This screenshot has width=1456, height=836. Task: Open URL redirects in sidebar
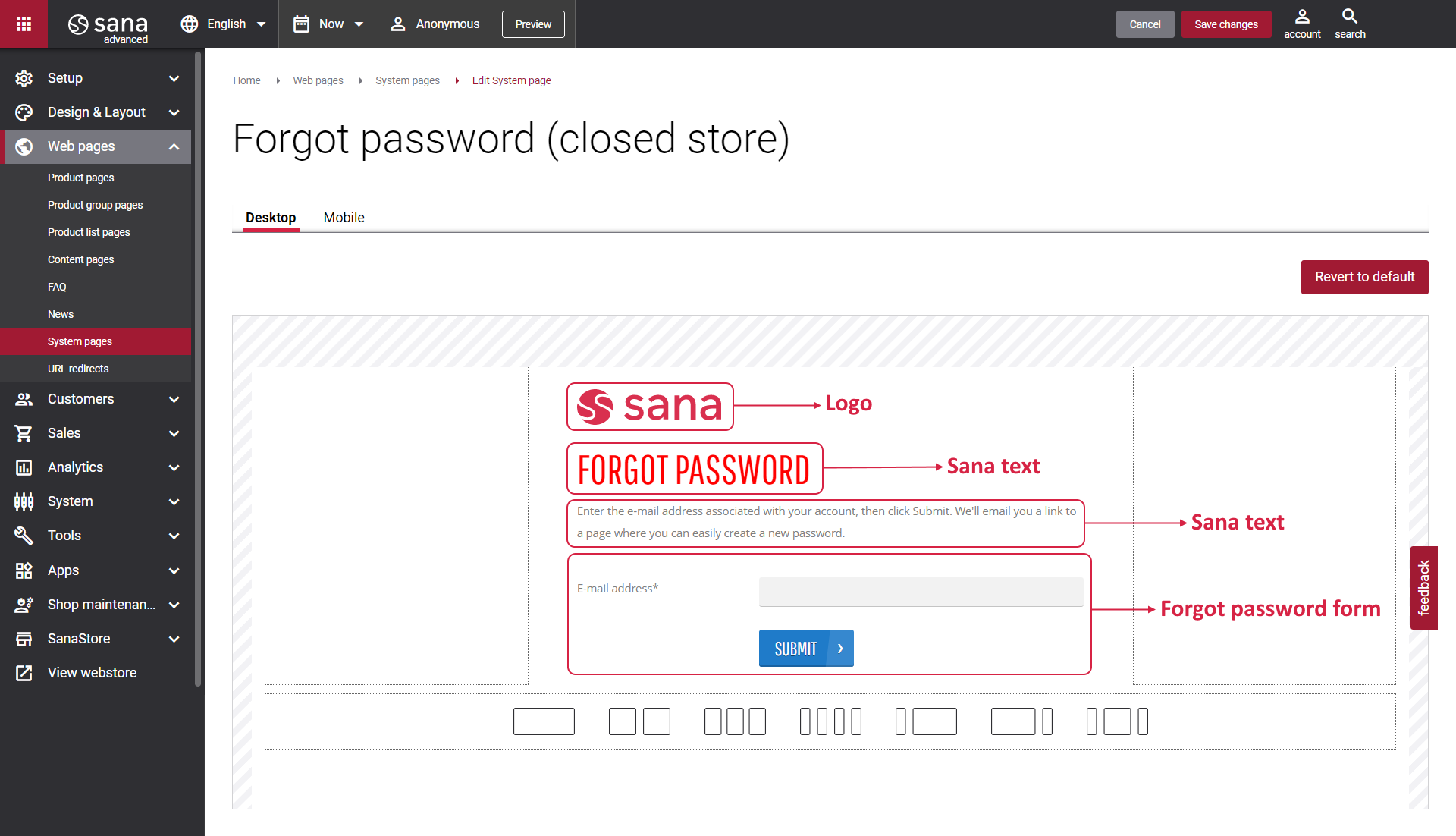point(78,369)
